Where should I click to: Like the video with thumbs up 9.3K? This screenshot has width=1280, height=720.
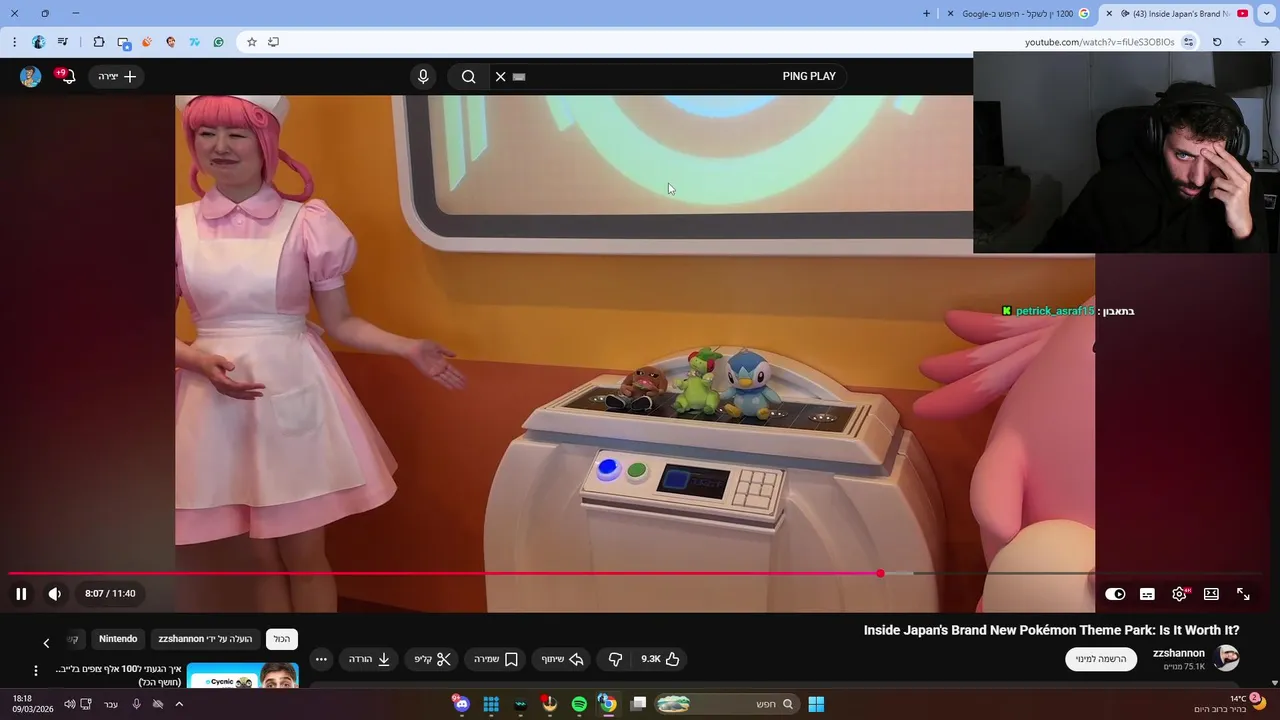[661, 659]
